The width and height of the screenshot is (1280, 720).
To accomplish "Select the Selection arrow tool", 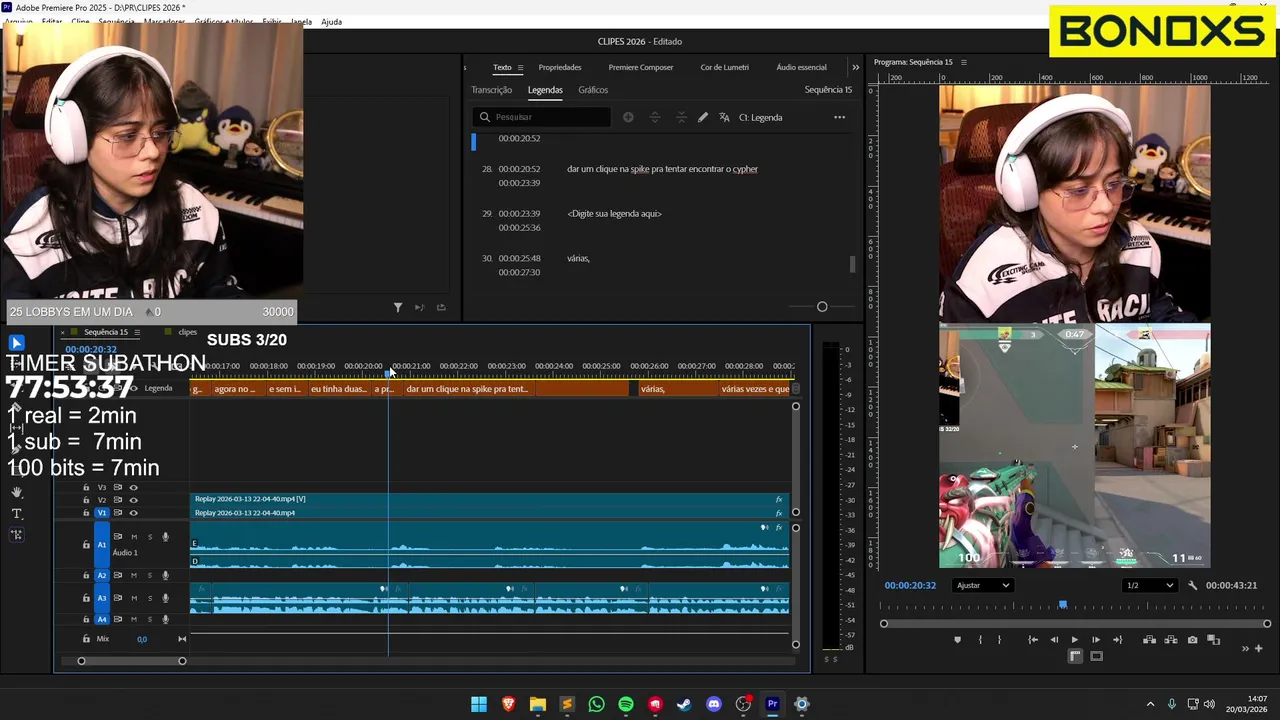I will click(16, 343).
